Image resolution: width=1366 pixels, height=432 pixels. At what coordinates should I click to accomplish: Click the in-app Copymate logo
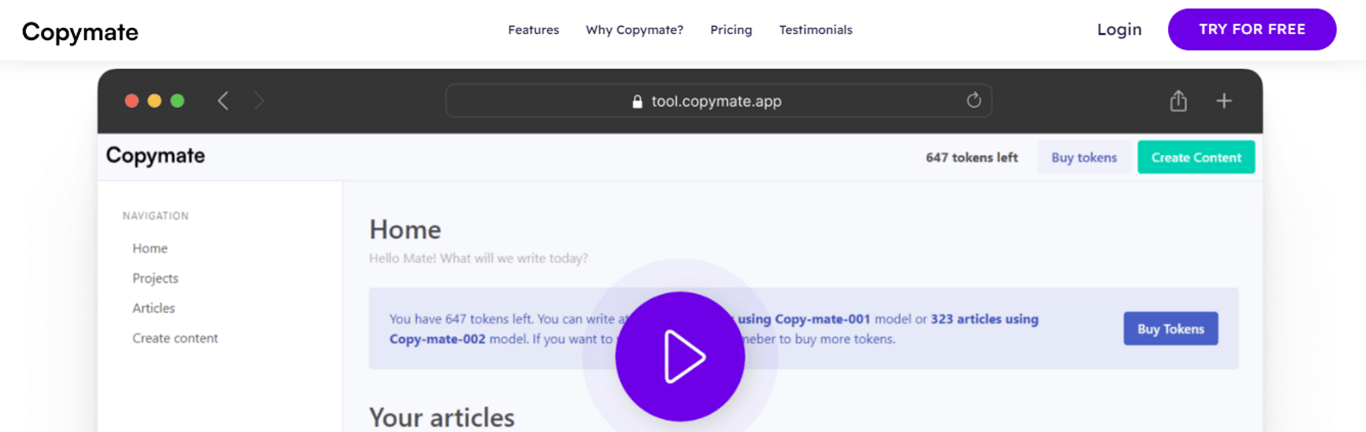click(x=155, y=155)
